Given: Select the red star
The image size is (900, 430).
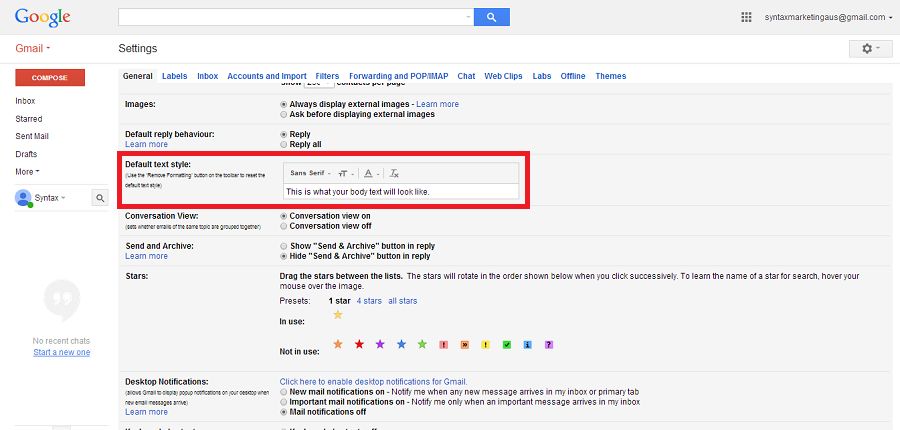Looking at the screenshot, I should click(359, 344).
